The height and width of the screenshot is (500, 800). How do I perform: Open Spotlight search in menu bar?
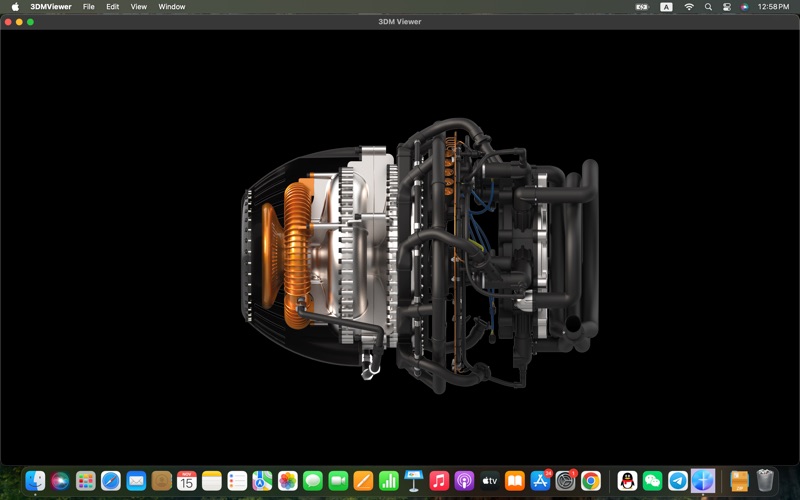708,6
